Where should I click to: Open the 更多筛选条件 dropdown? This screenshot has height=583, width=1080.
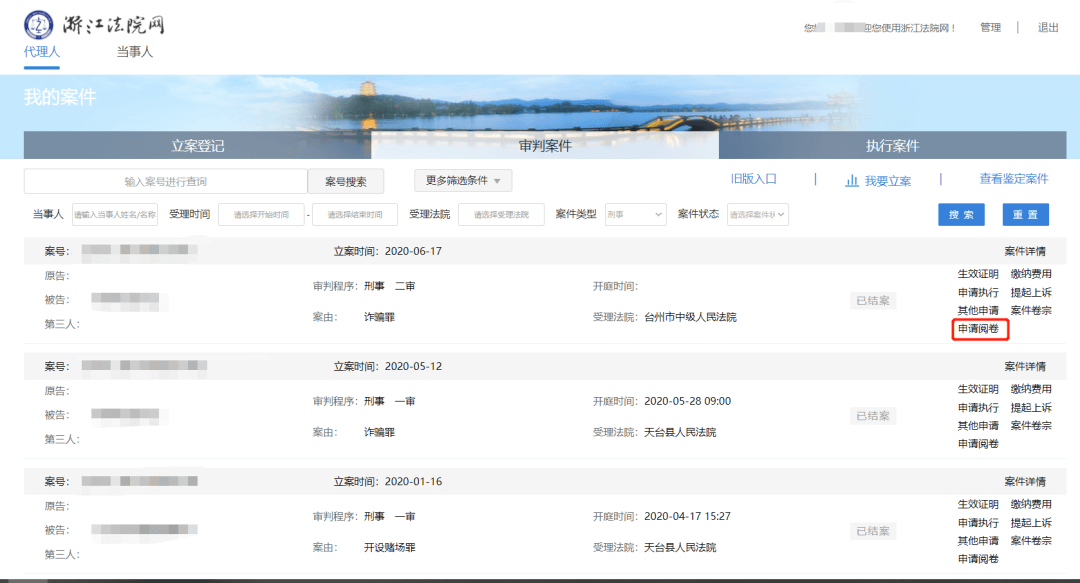coord(465,180)
